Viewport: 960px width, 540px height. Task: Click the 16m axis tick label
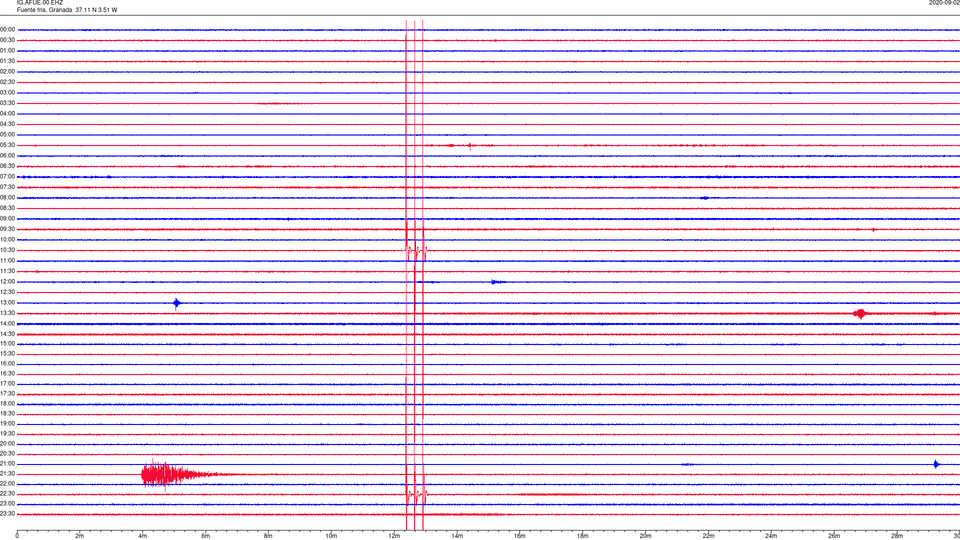(x=520, y=536)
